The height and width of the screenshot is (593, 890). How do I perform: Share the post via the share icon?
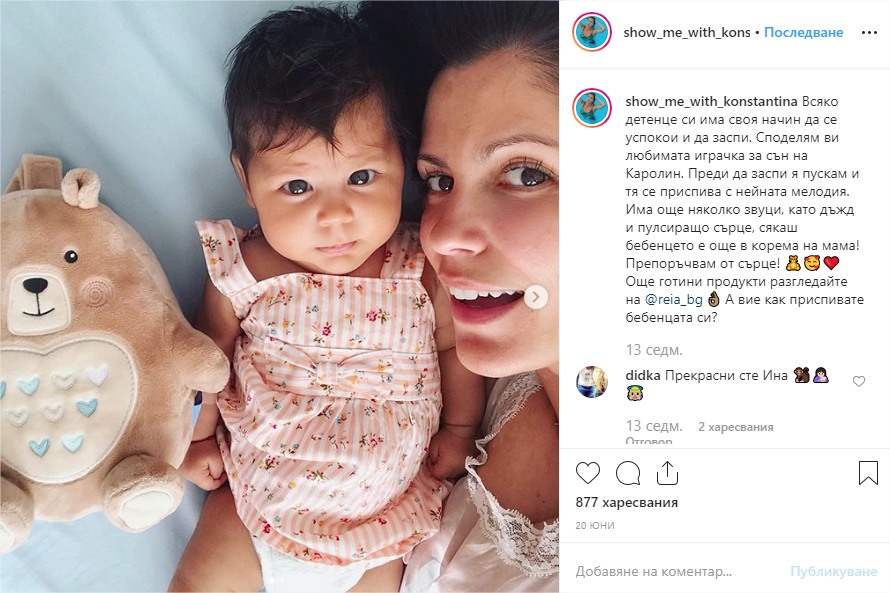pos(668,473)
